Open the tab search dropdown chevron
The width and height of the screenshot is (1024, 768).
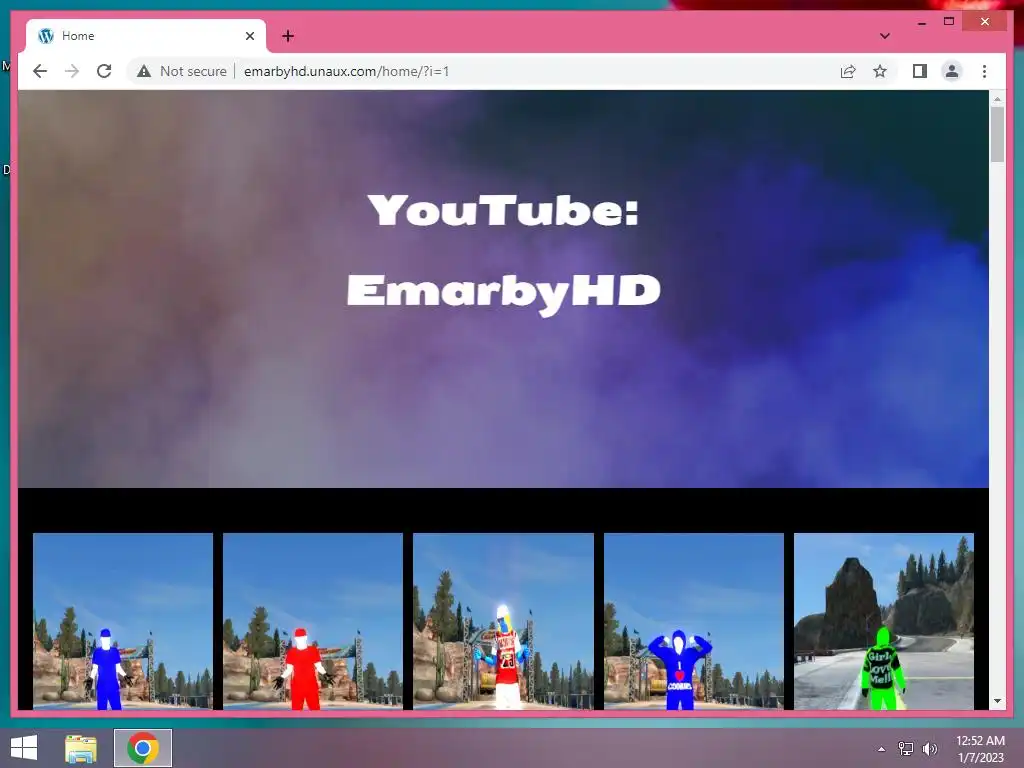pos(884,36)
